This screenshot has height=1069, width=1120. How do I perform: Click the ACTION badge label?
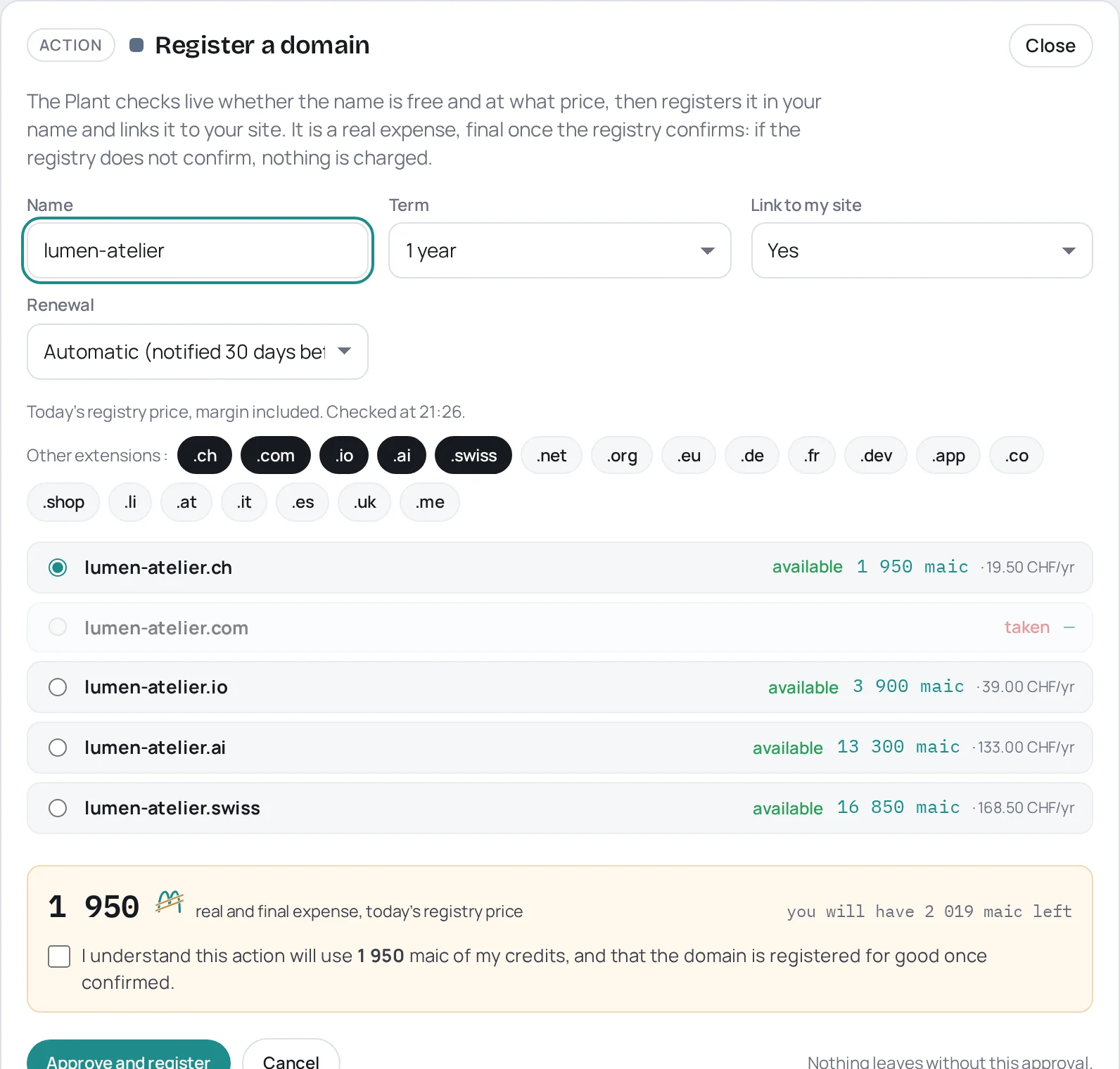point(71,45)
